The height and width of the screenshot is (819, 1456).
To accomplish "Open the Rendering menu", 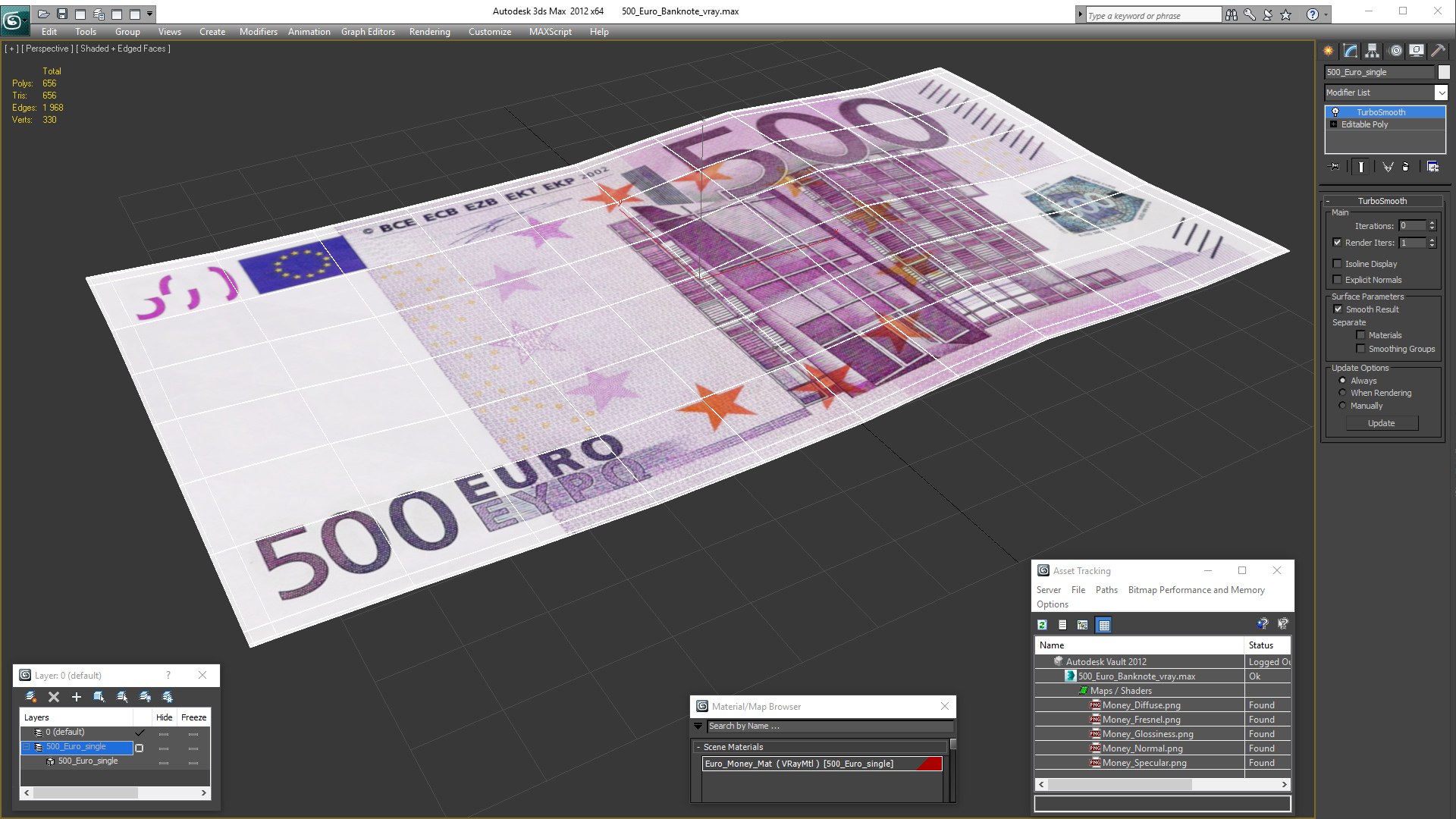I will tap(429, 32).
